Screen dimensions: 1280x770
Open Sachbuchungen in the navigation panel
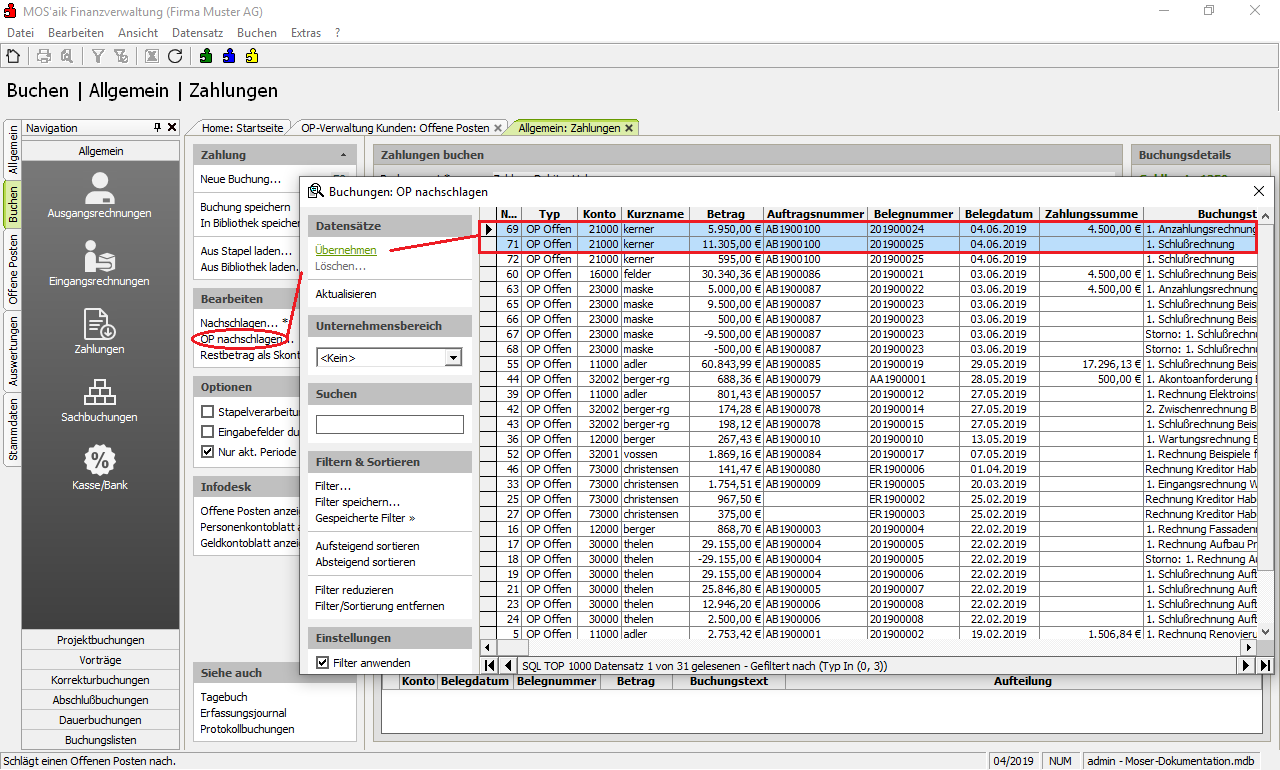pos(99,399)
